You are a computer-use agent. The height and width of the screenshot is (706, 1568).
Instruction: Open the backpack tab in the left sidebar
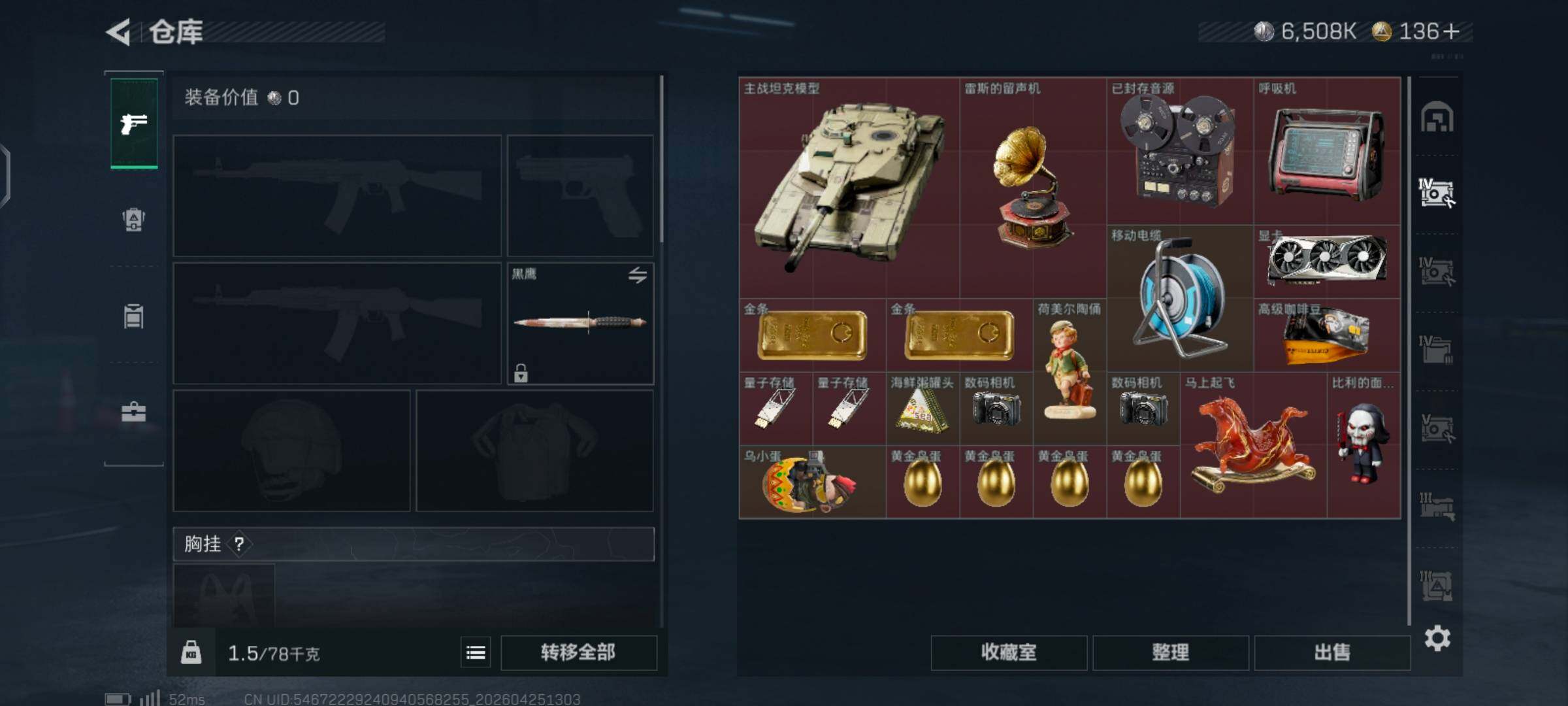(133, 220)
